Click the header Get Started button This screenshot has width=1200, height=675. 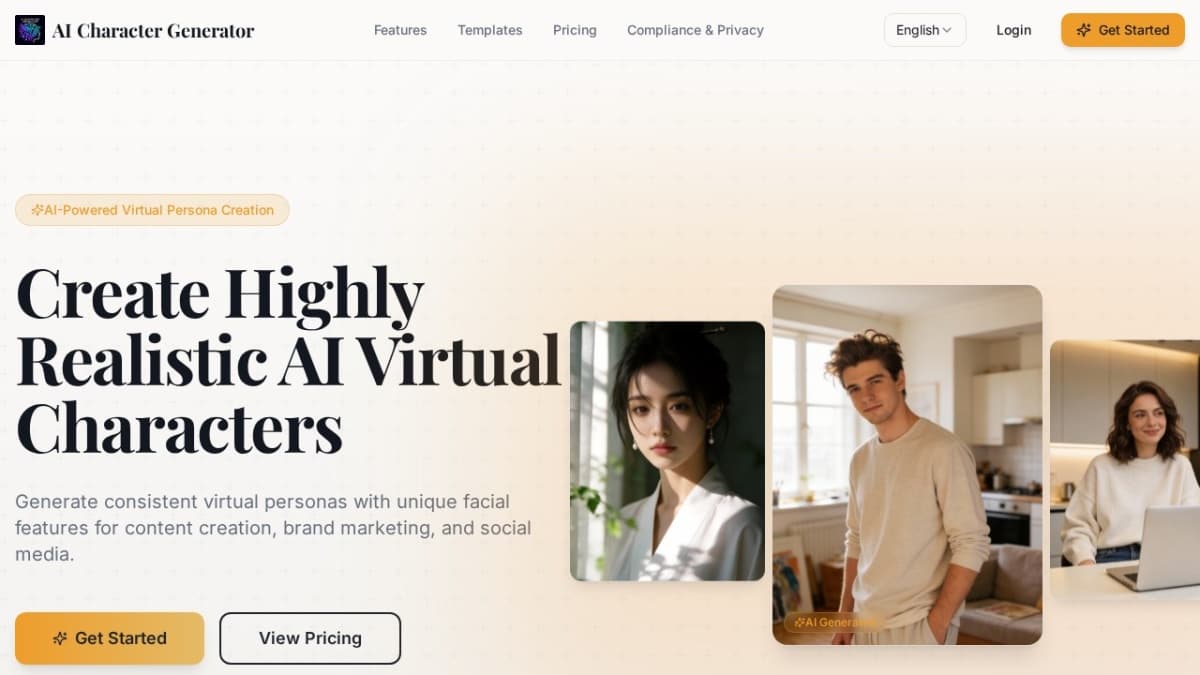[x=1123, y=30]
